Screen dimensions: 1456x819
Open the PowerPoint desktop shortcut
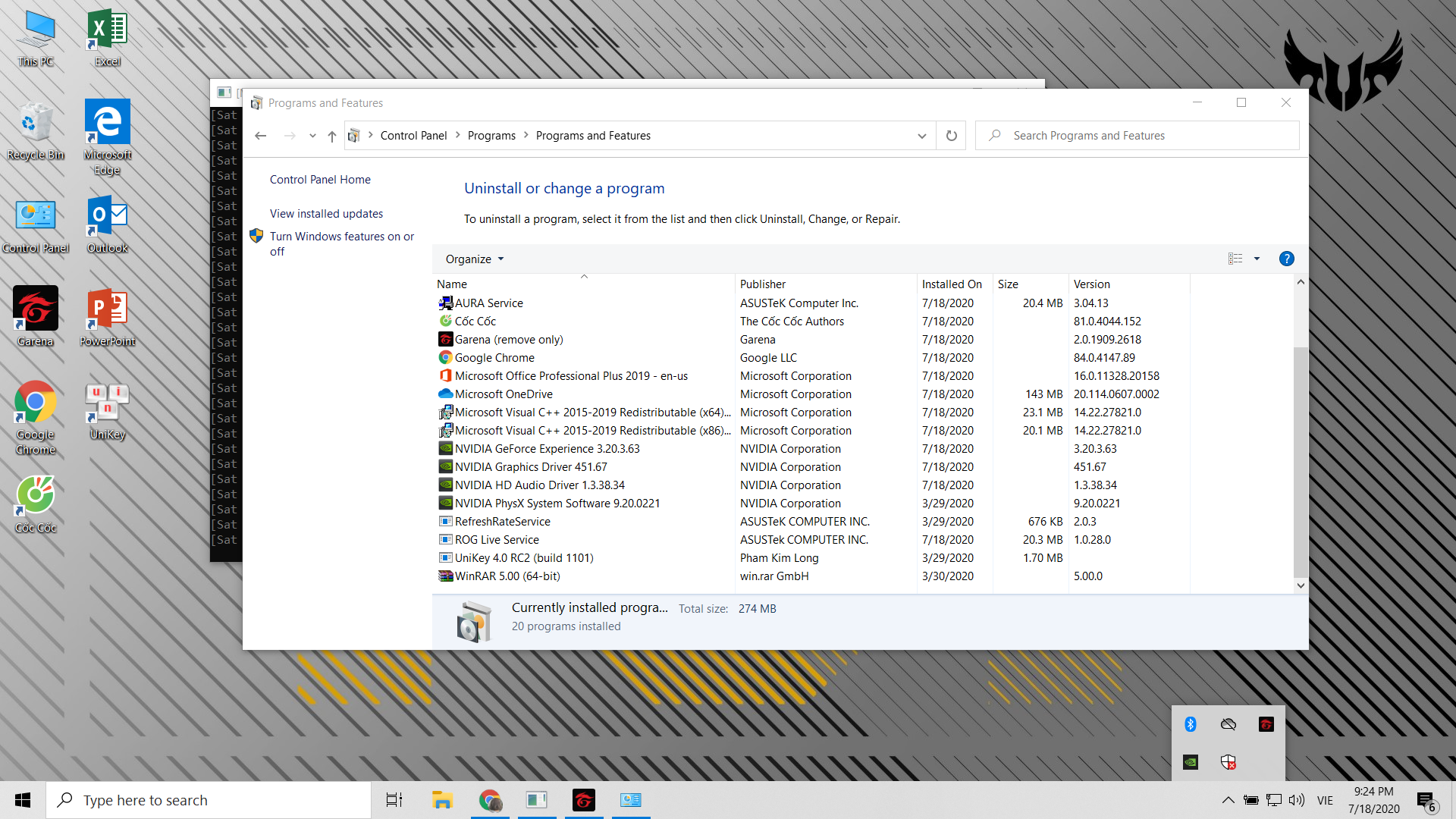point(107,317)
